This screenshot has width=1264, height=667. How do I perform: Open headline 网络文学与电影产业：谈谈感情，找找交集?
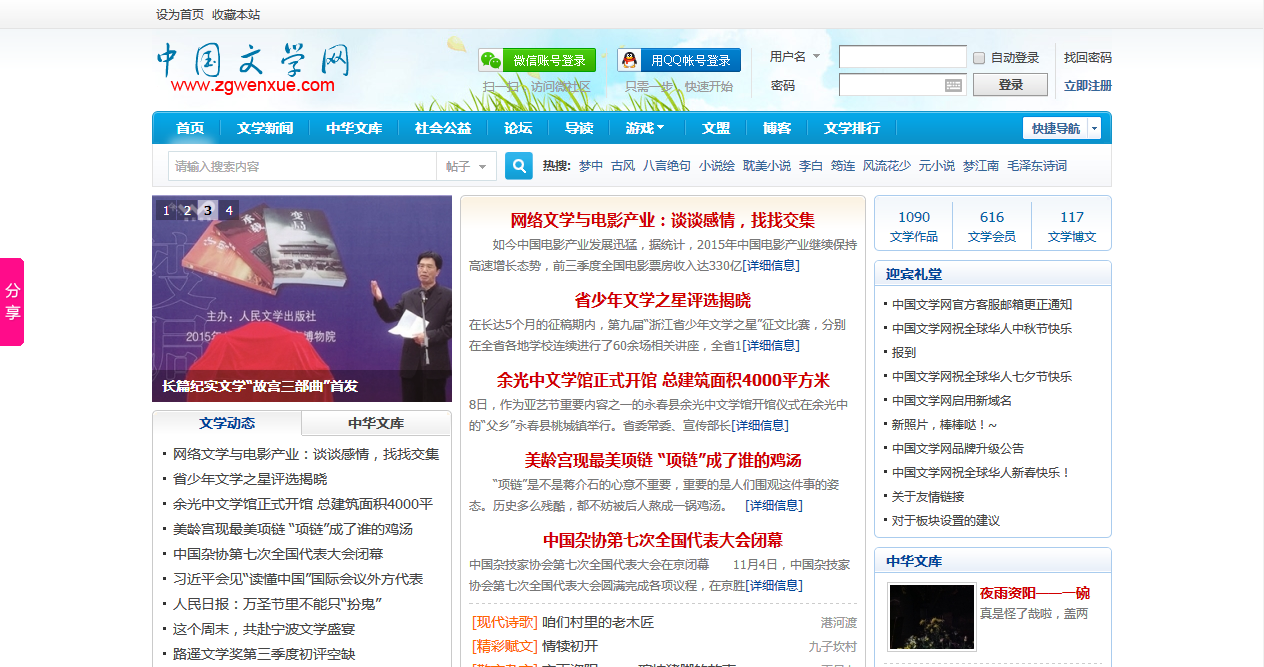click(663, 220)
